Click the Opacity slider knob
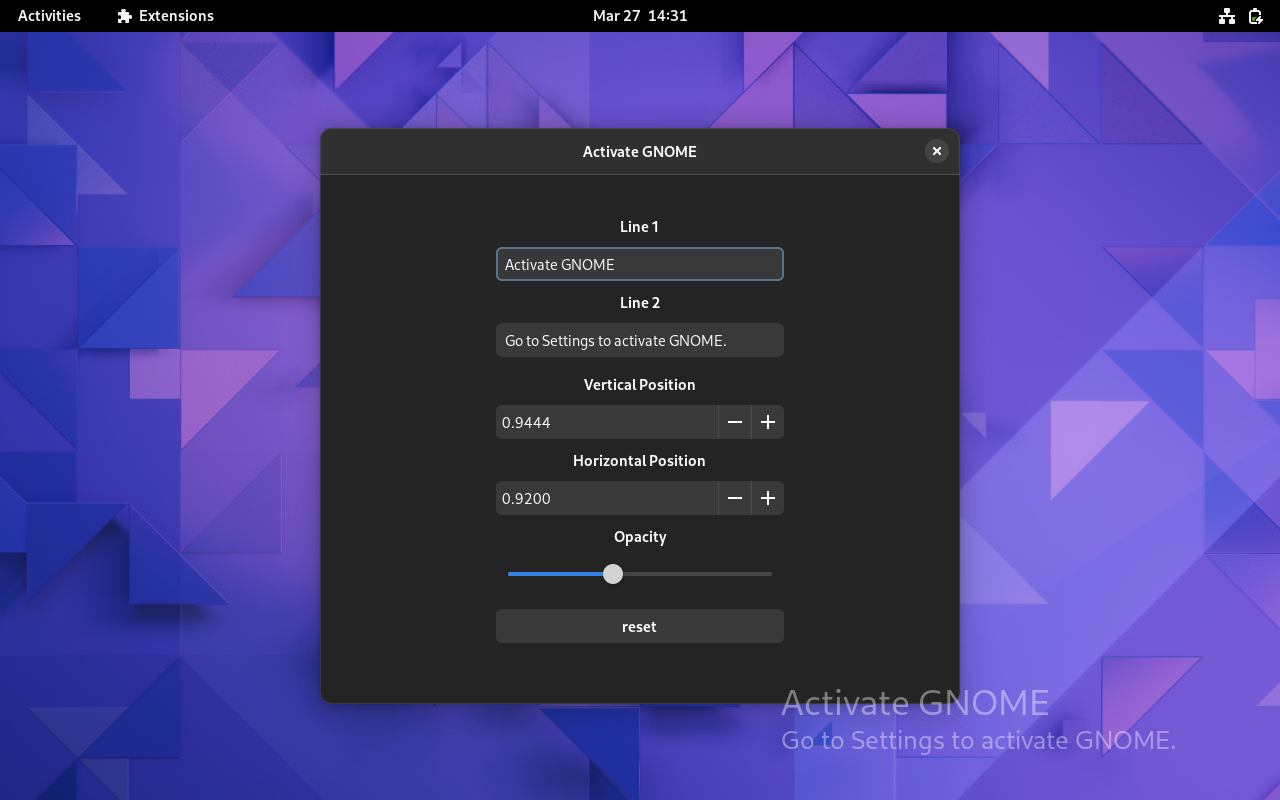This screenshot has height=800, width=1280. (x=613, y=574)
